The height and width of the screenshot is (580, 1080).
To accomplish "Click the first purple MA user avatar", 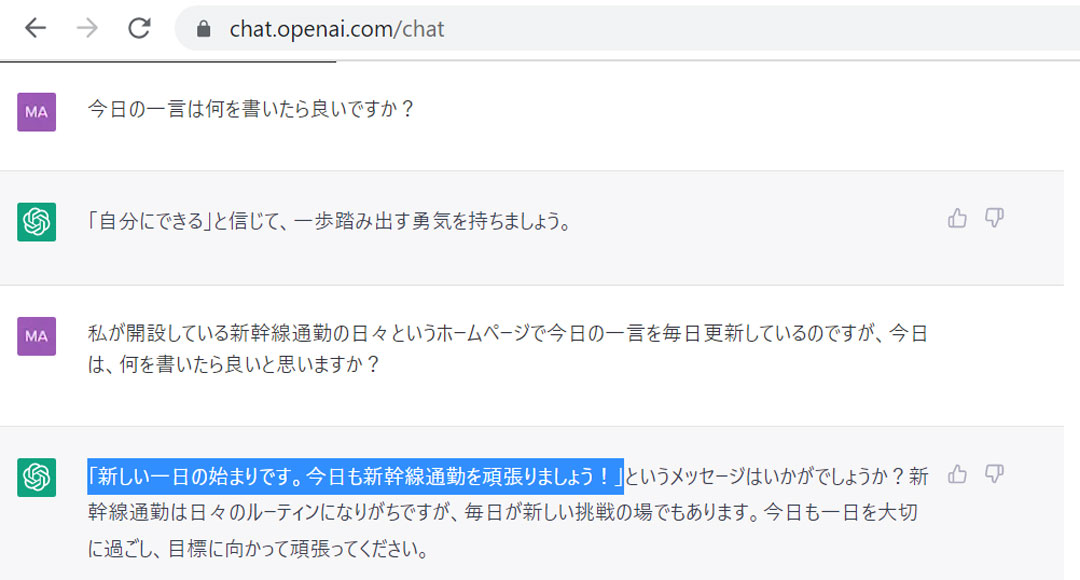I will pos(37,112).
